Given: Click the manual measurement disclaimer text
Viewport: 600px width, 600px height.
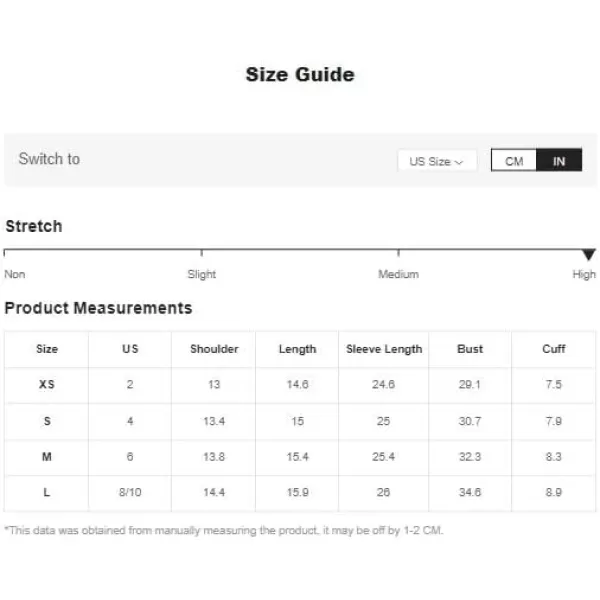Looking at the screenshot, I should tap(224, 530).
